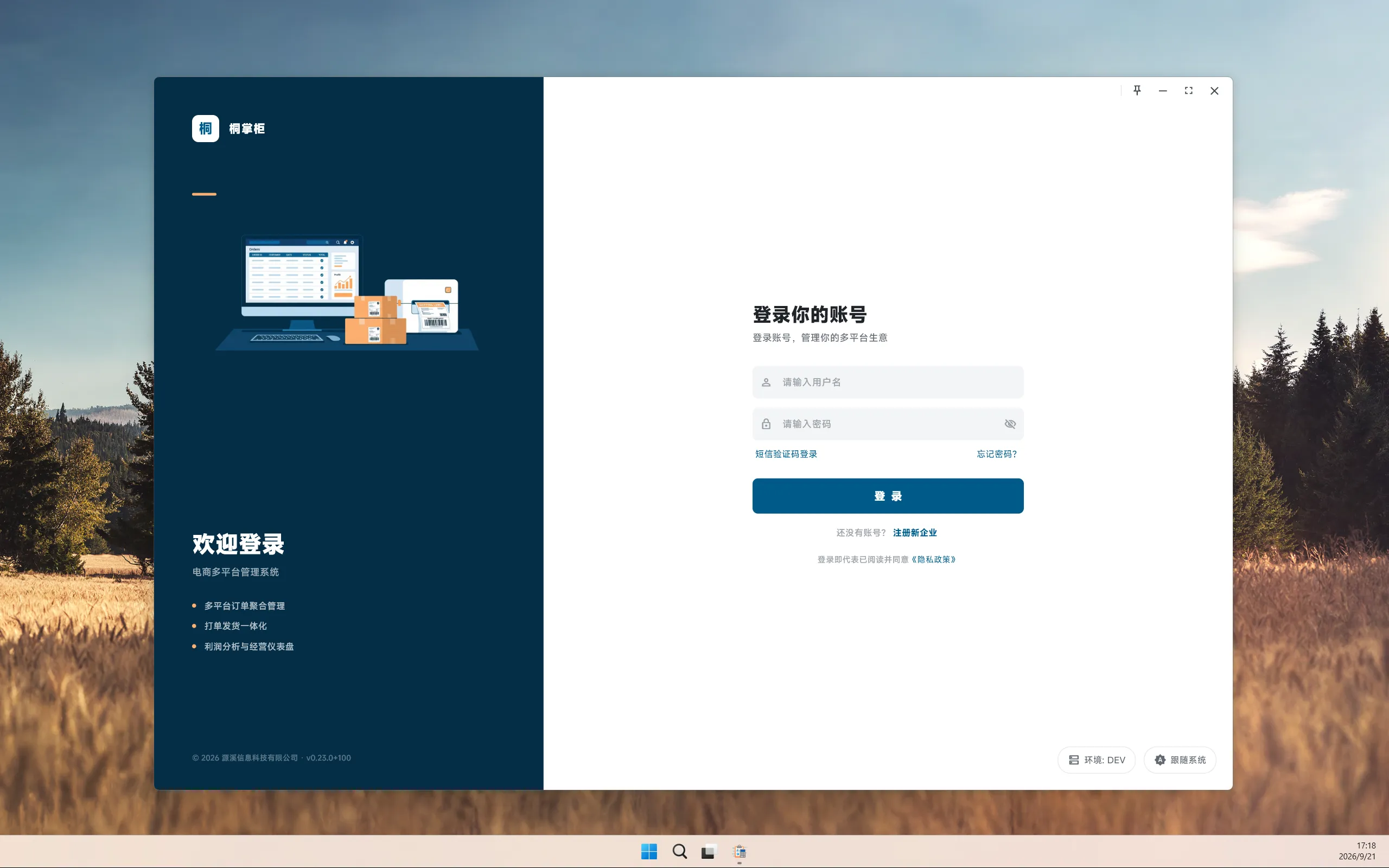Minimize the 桐掌柜 login window
This screenshot has height=868, width=1389.
(1163, 91)
